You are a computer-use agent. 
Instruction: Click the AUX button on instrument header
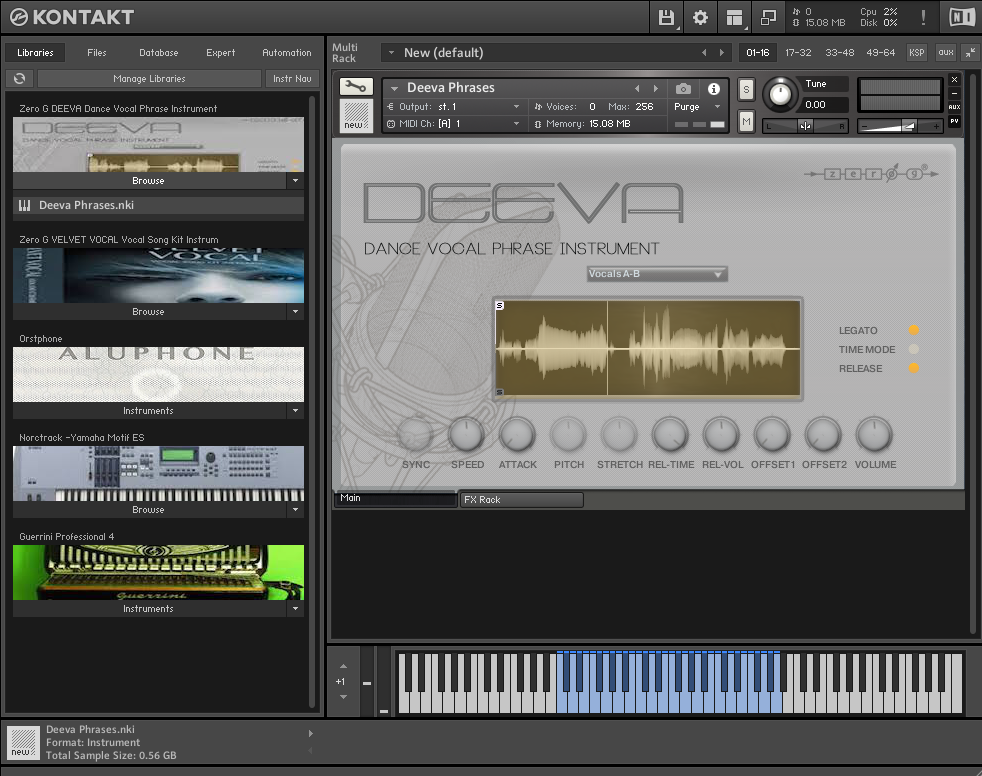tap(954, 107)
